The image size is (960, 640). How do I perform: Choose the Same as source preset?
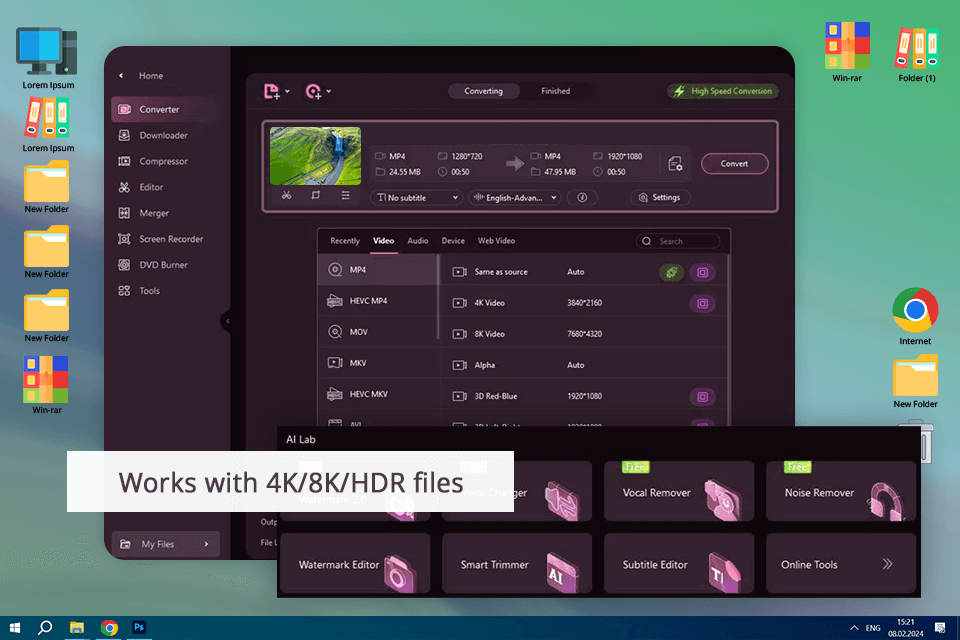585,272
